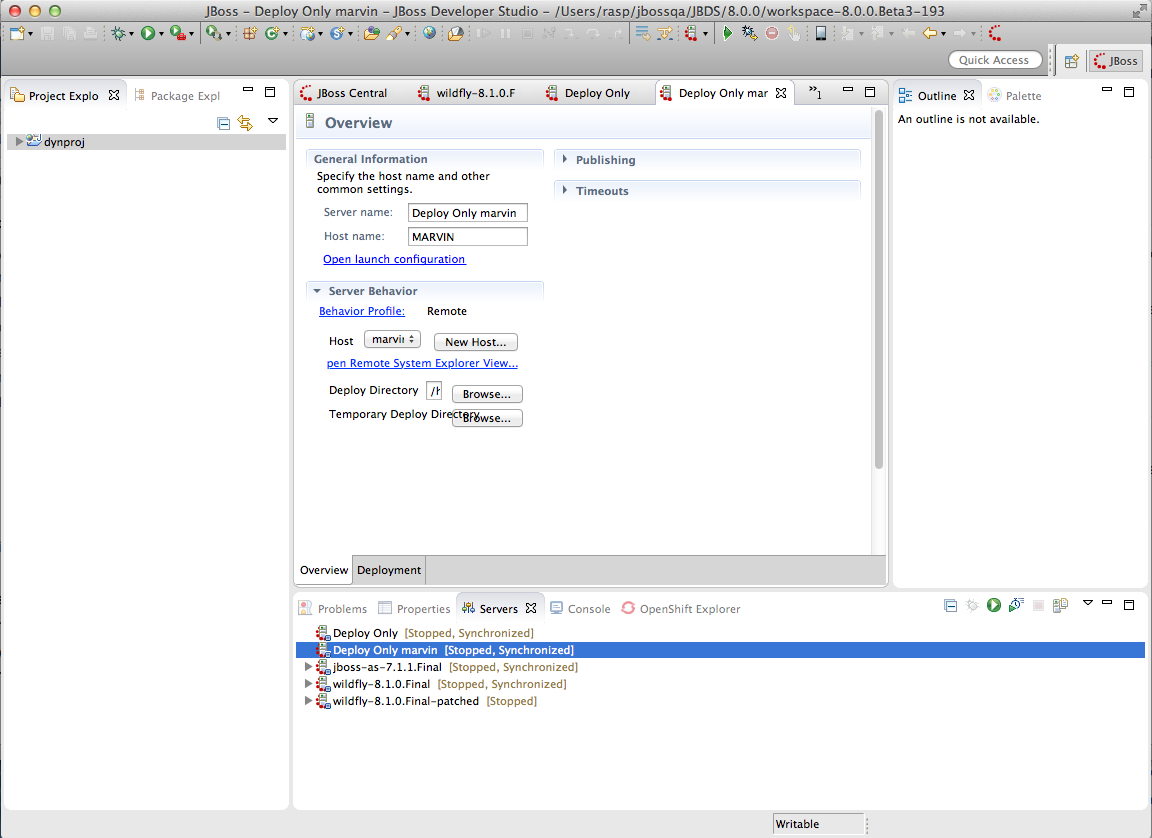Collapse the Server Behavior section
1152x838 pixels.
click(317, 291)
